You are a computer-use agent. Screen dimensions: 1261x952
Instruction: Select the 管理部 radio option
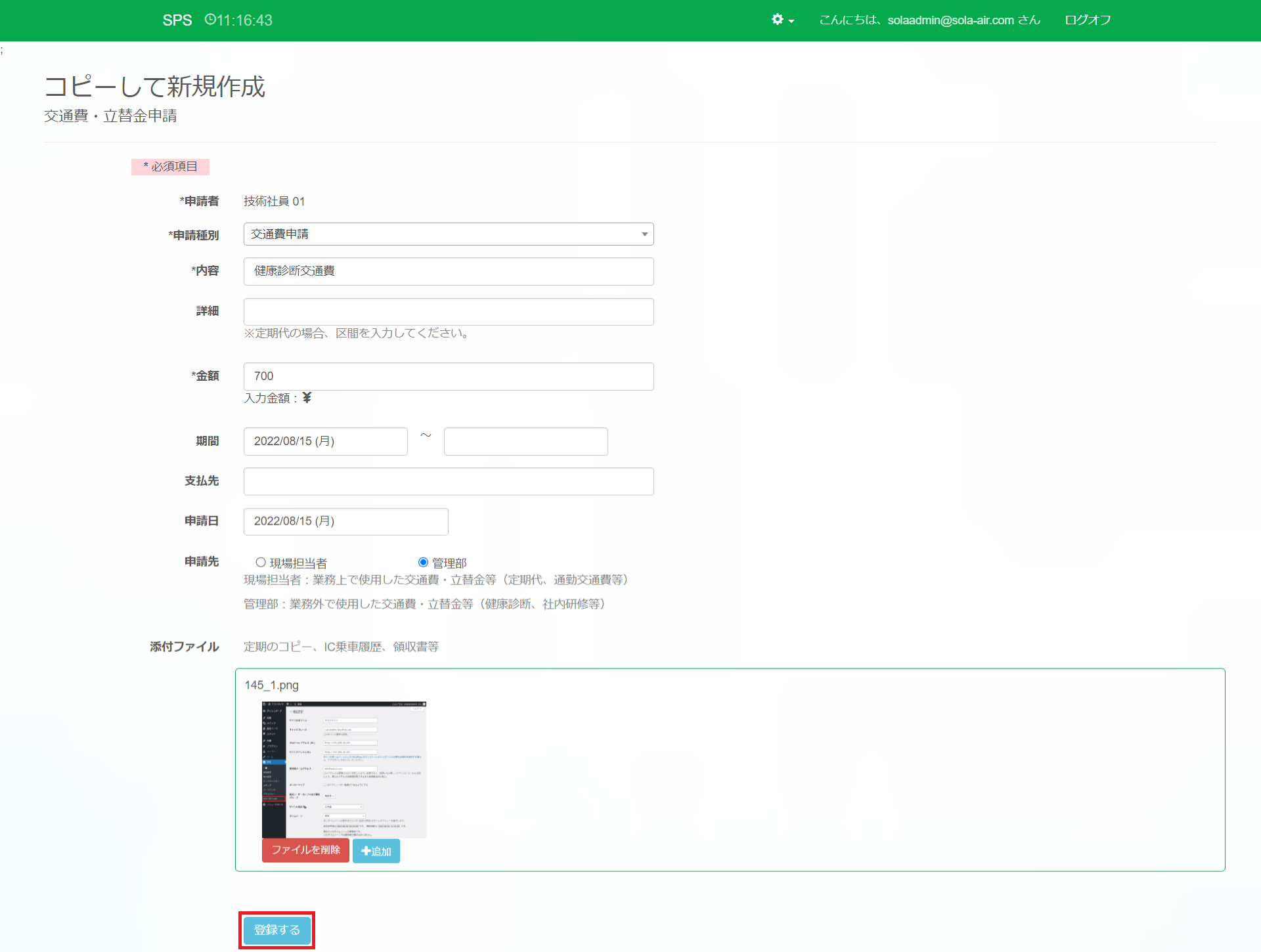[x=423, y=563]
